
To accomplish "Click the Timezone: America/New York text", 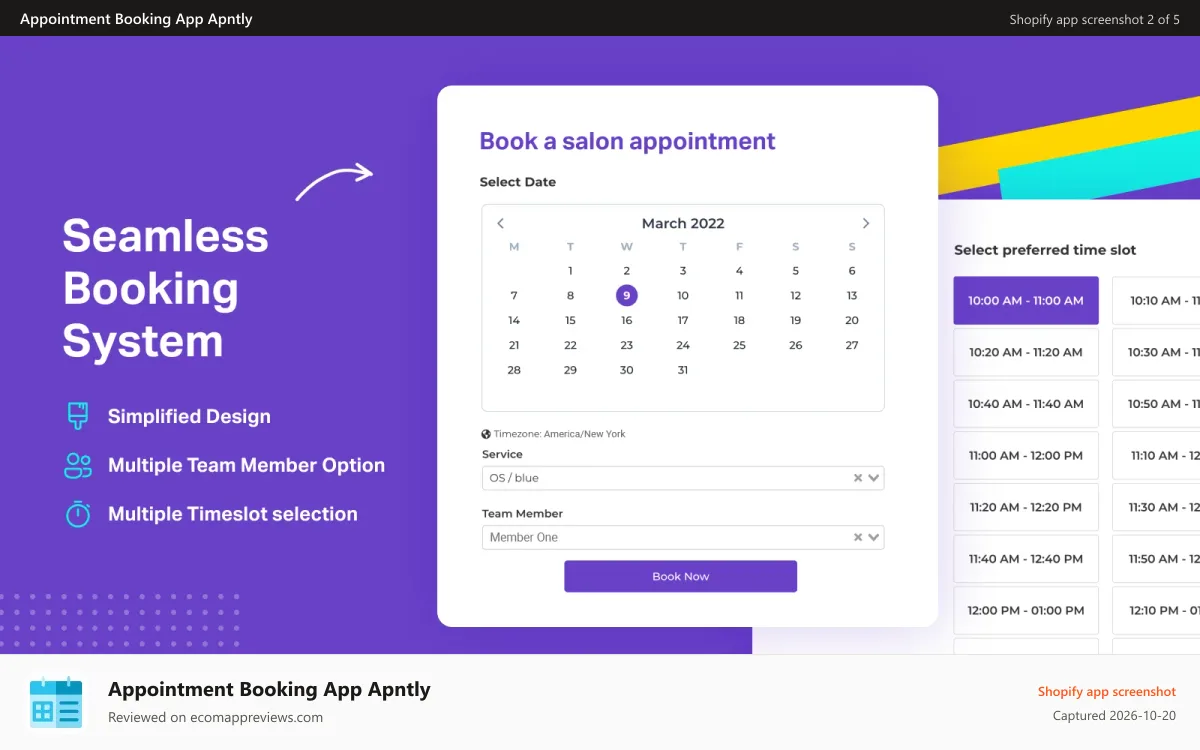I will (559, 434).
